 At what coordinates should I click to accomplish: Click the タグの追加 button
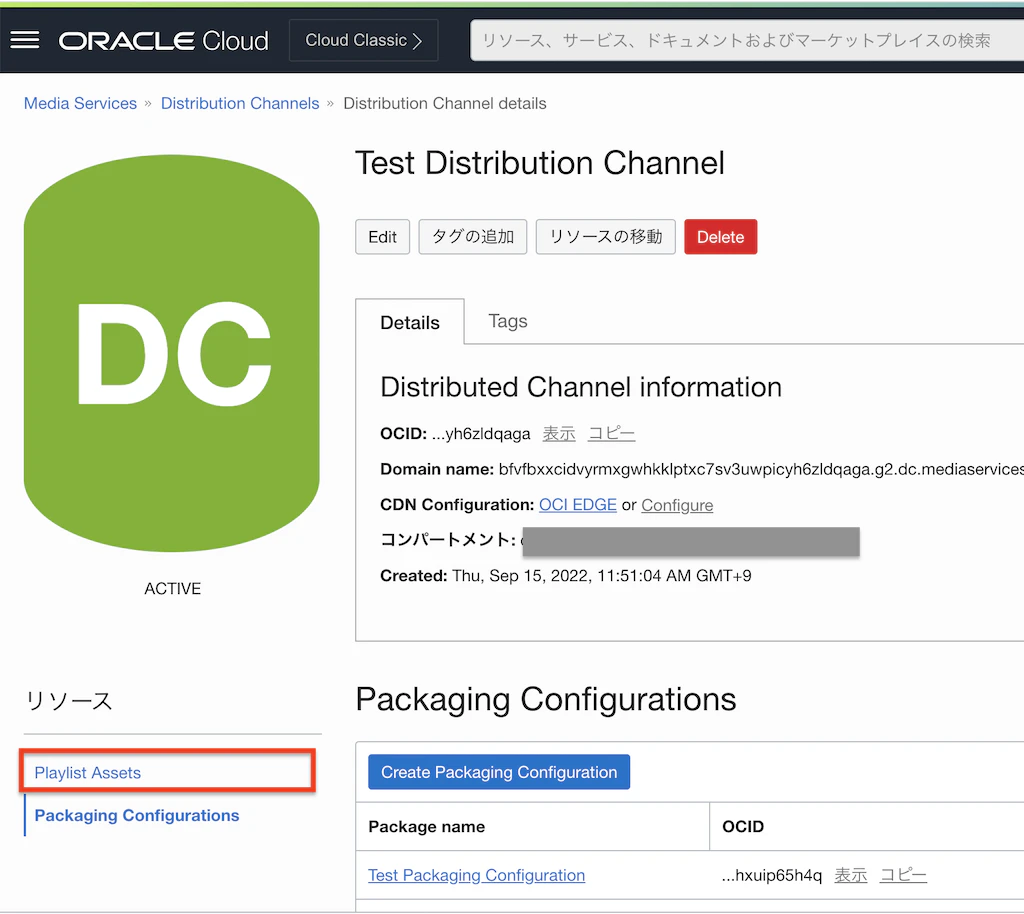point(473,237)
